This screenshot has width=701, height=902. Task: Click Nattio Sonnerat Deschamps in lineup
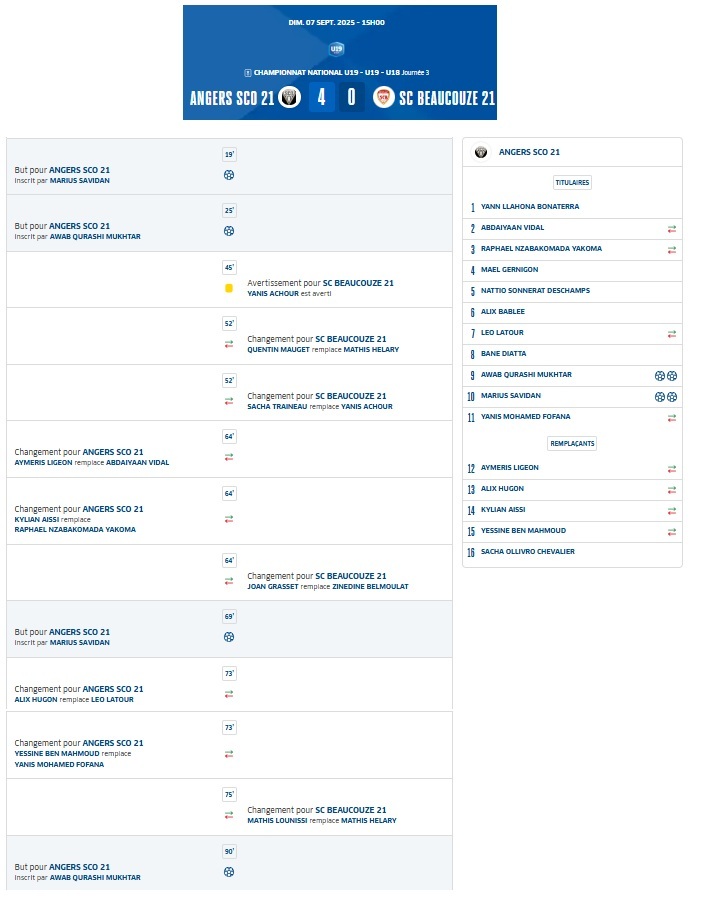click(535, 291)
